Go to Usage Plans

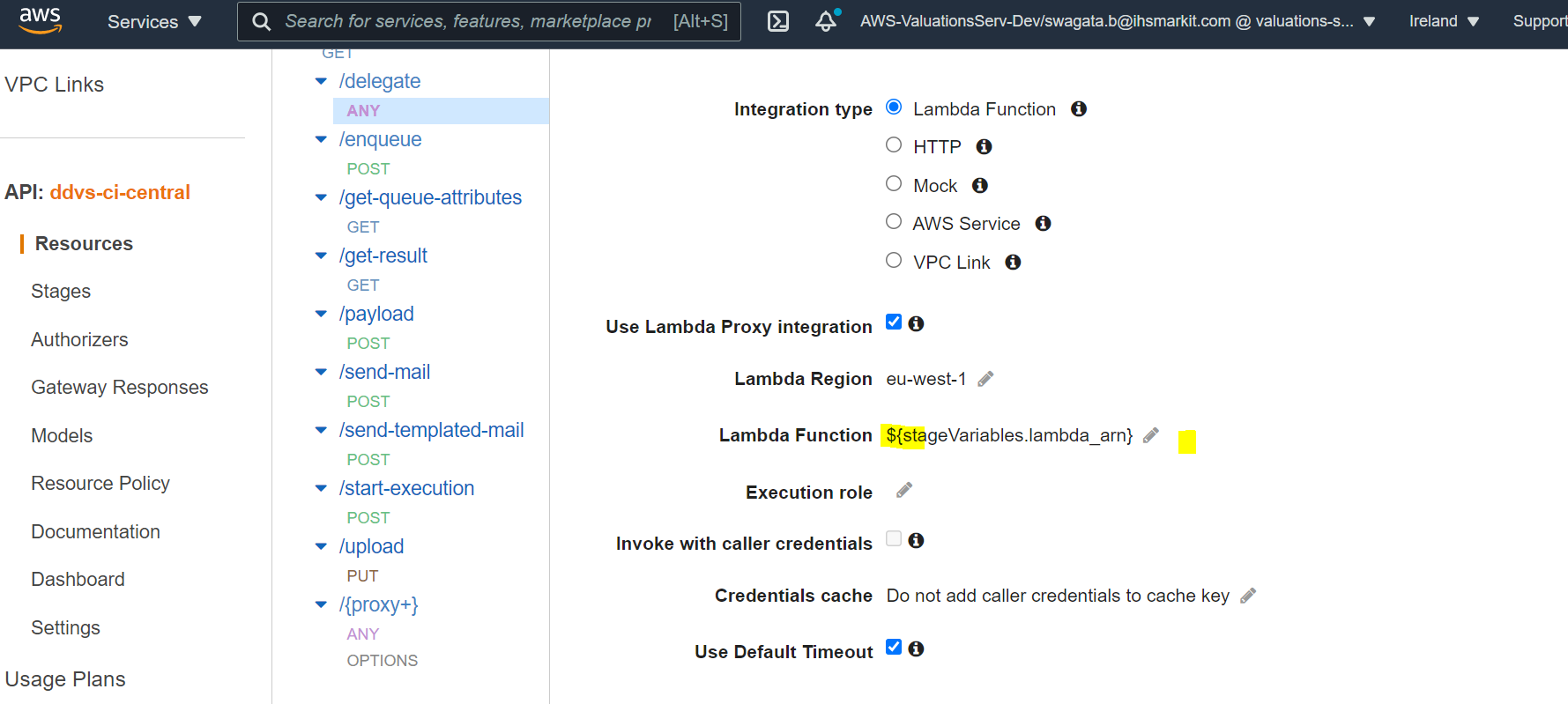pyautogui.click(x=65, y=679)
